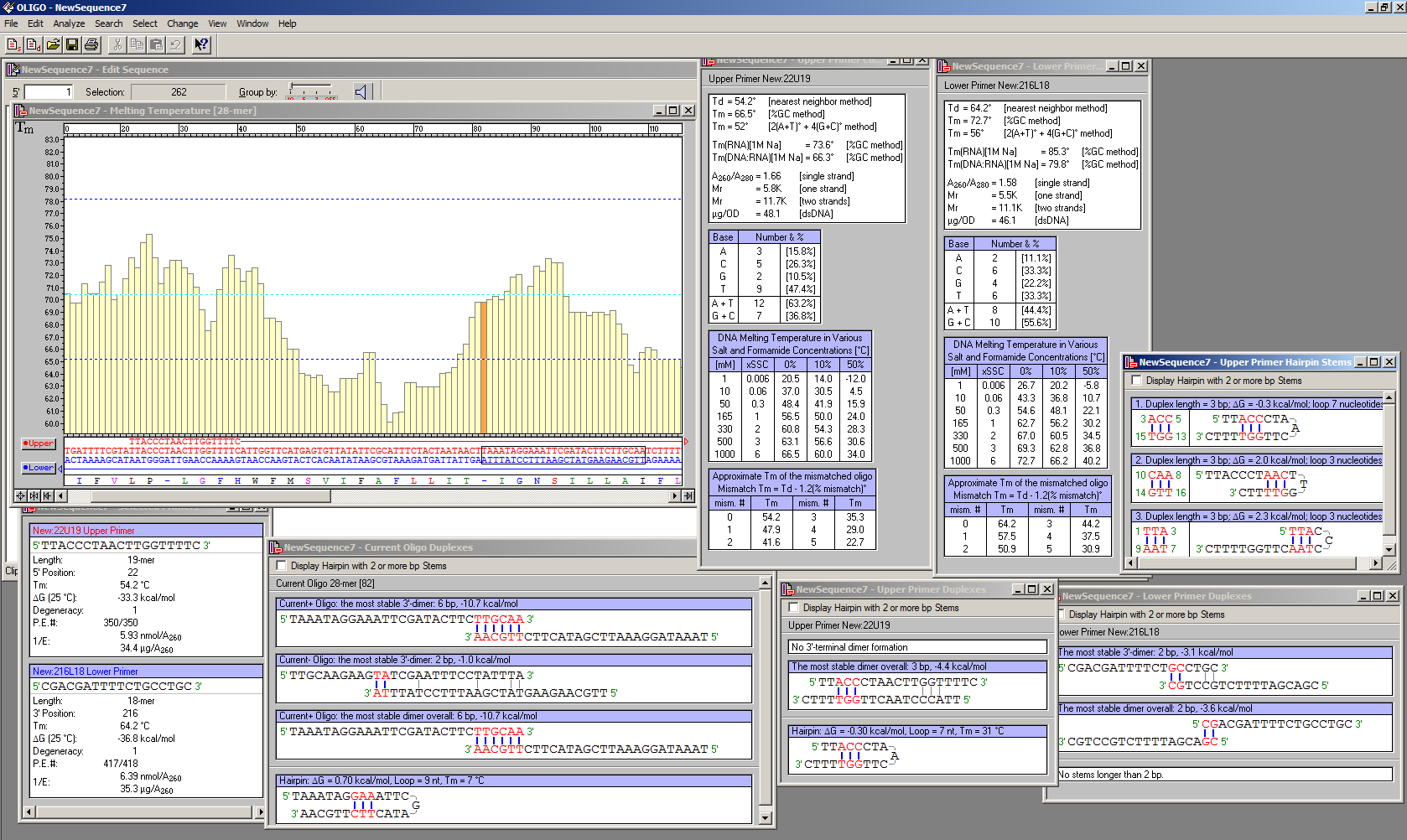The width and height of the screenshot is (1407, 840).
Task: Click the Copy toolbar icon
Action: click(x=137, y=44)
